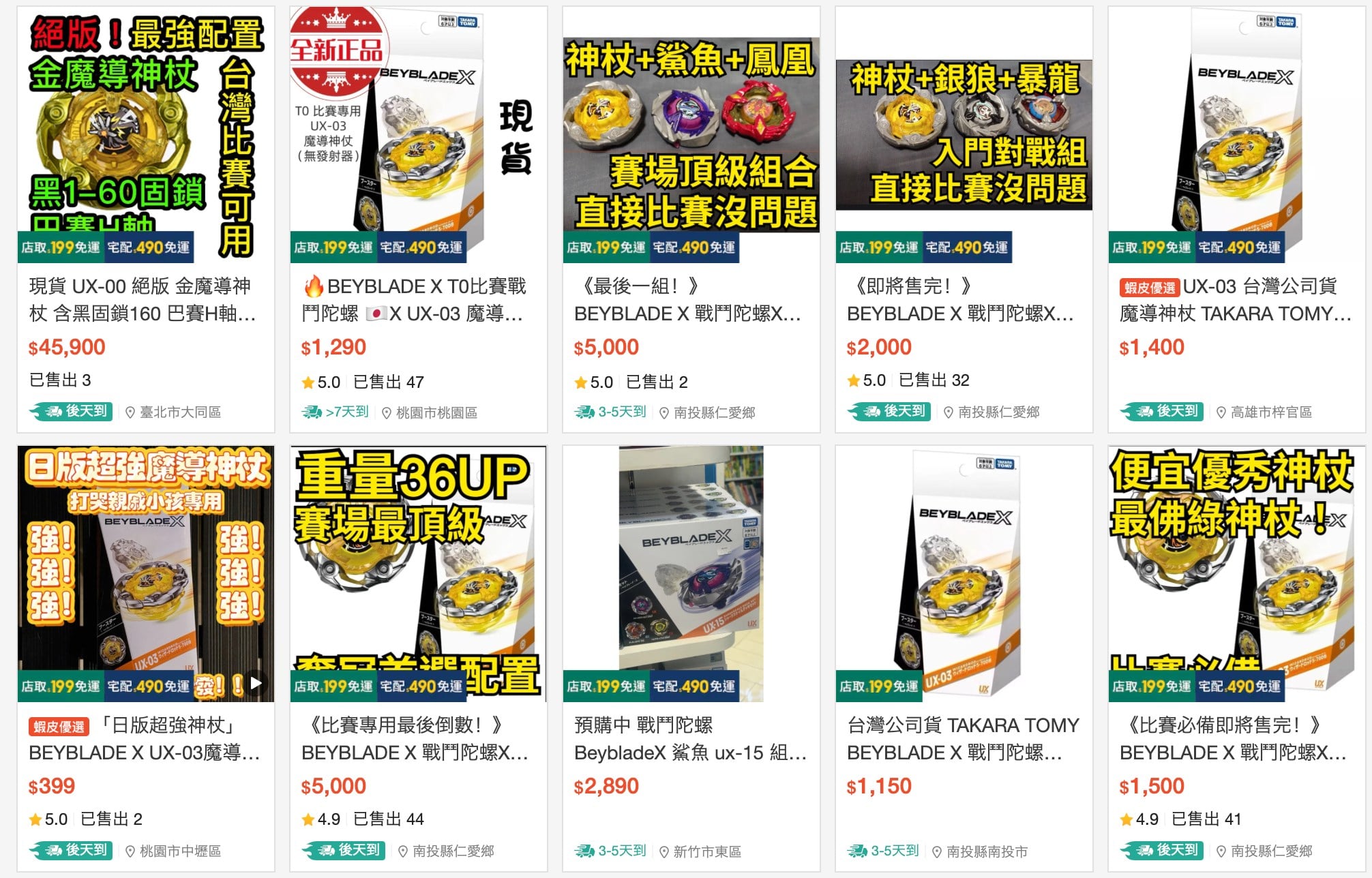Click the $5,000 price on 《最後一組！》 listing
The image size is (1372, 878).
(606, 348)
